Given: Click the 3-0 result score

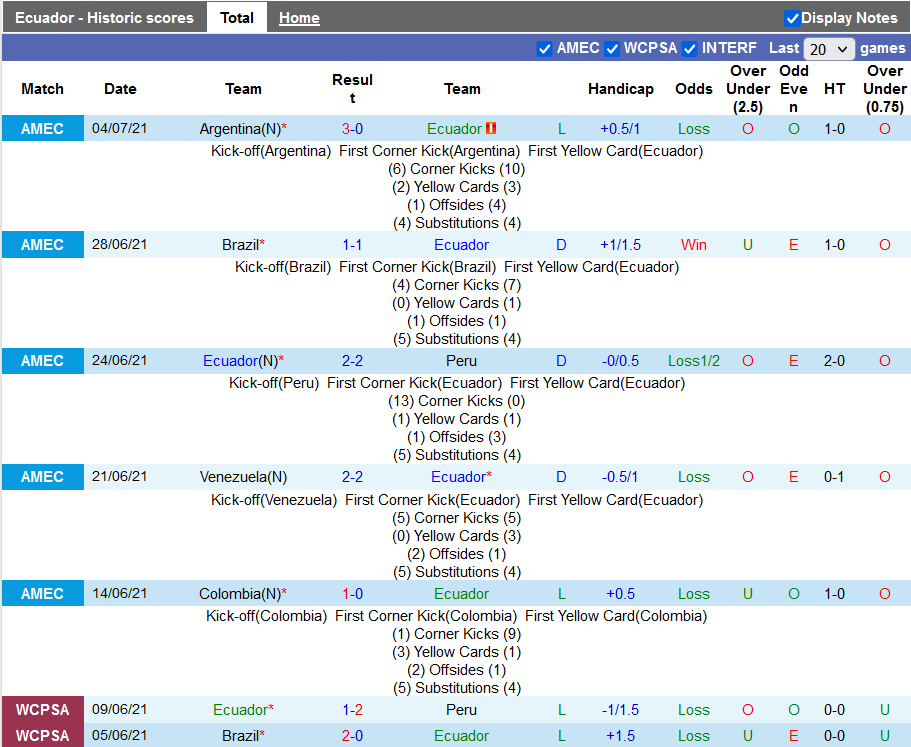Looking at the screenshot, I should pos(352,129).
